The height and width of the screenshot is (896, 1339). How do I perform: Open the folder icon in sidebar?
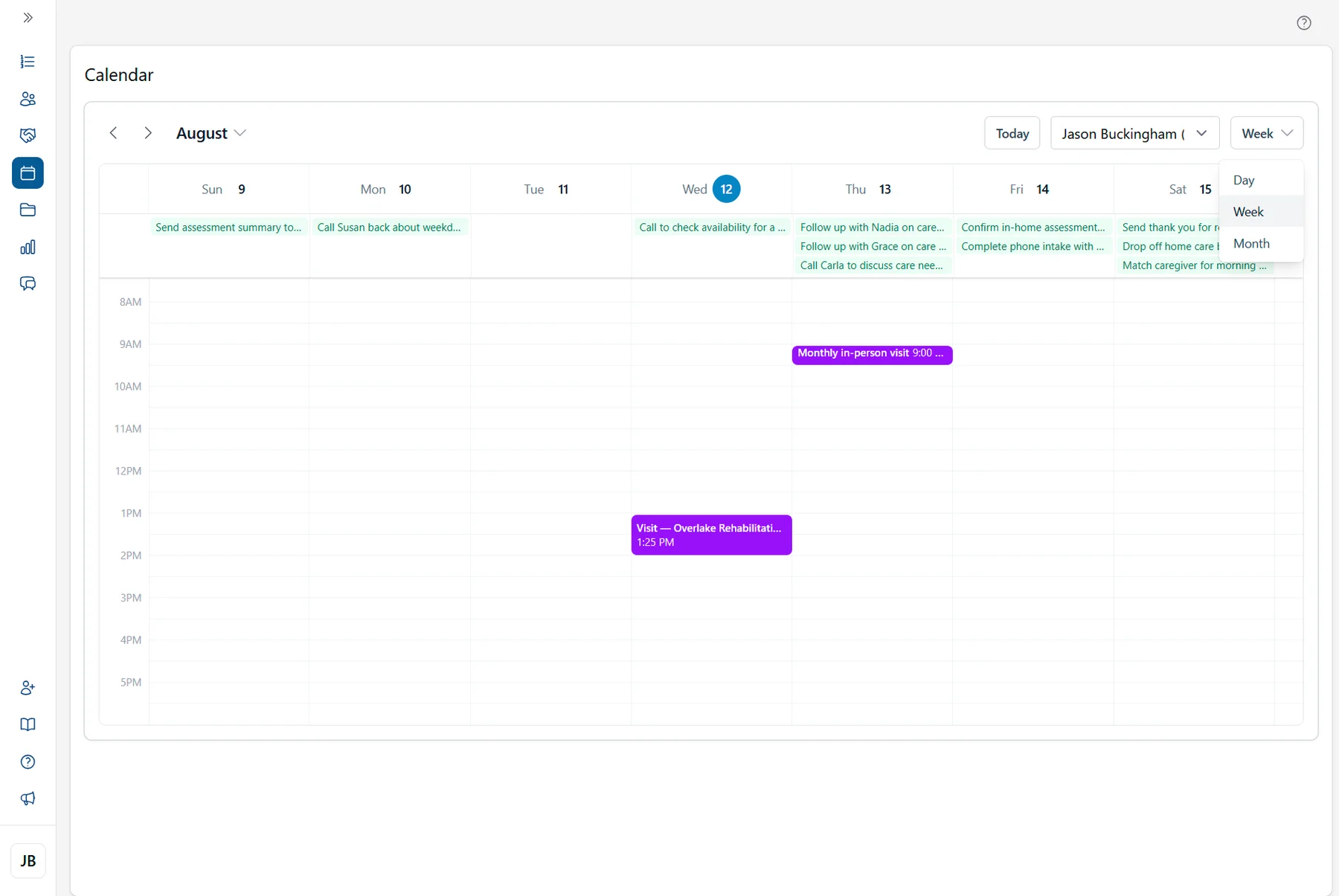tap(28, 210)
